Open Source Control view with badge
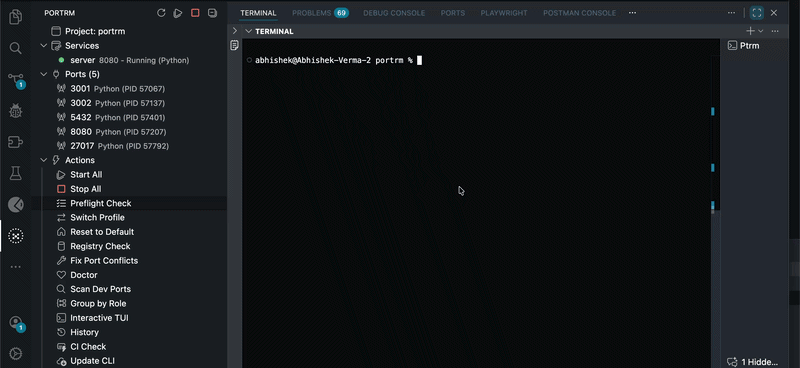The height and width of the screenshot is (368, 800). (x=16, y=80)
